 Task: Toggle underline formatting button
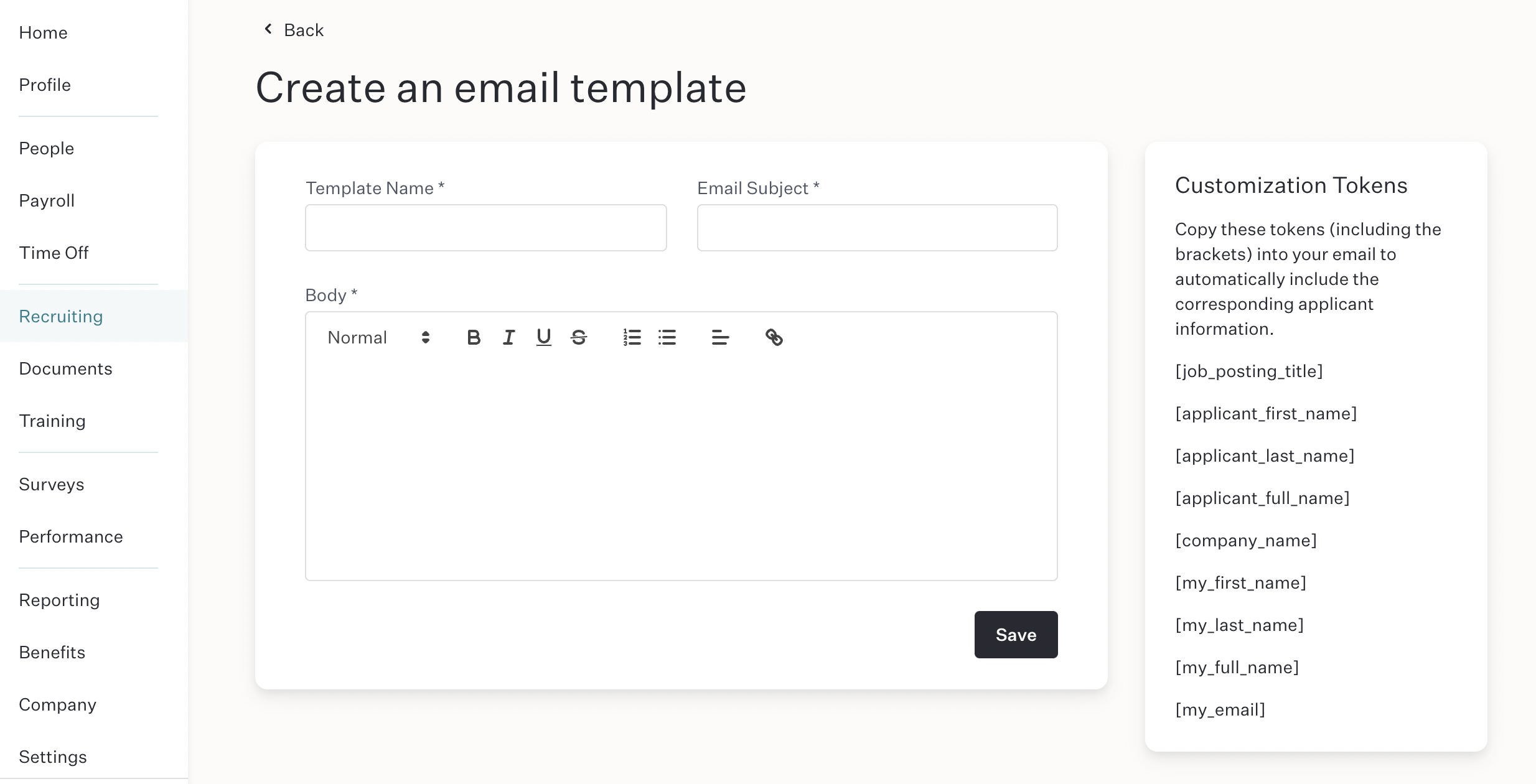[543, 337]
